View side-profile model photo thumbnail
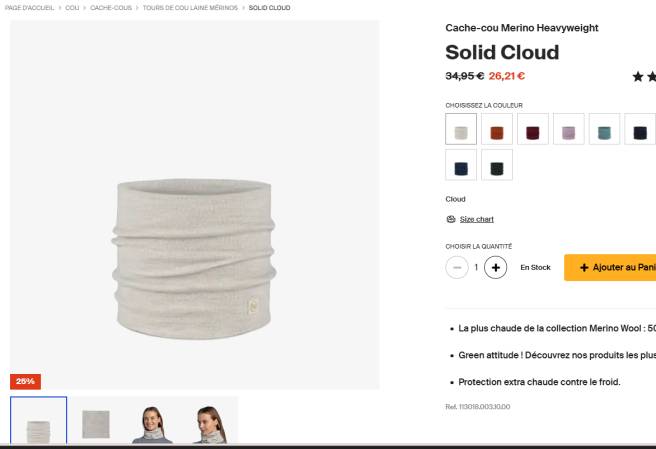This screenshot has width=656, height=449. pos(210,422)
